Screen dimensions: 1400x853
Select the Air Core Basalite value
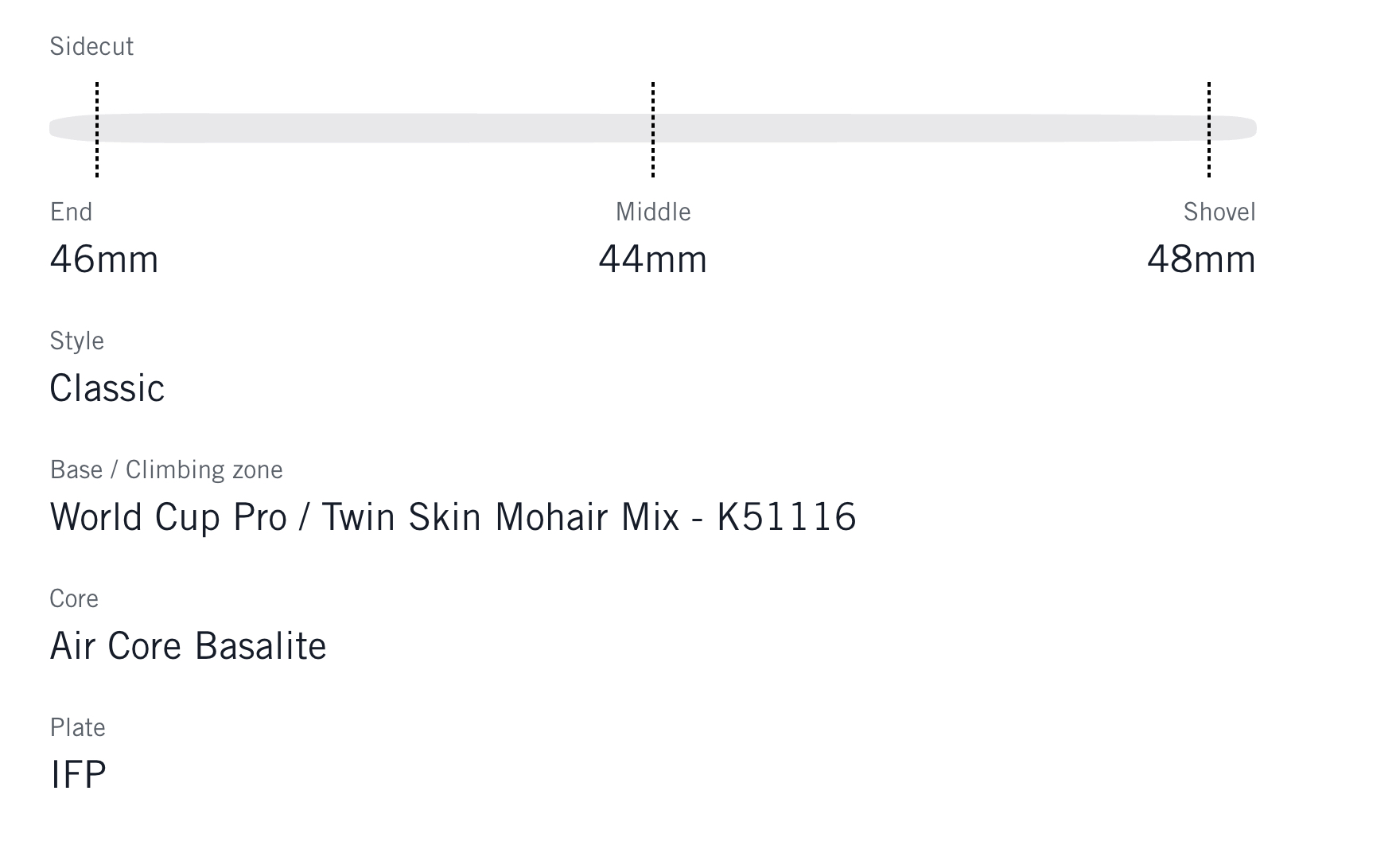point(189,646)
